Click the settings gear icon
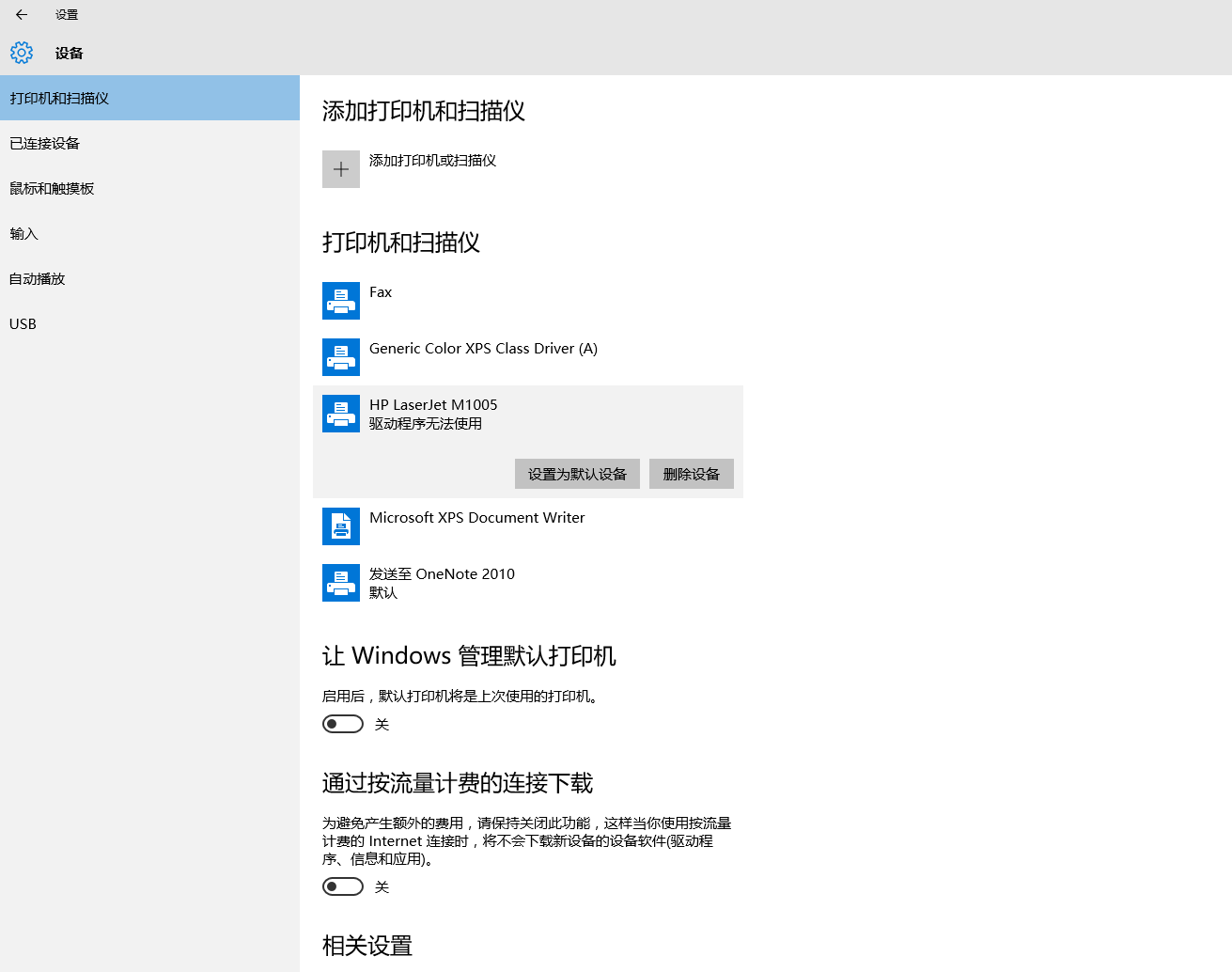 coord(22,53)
